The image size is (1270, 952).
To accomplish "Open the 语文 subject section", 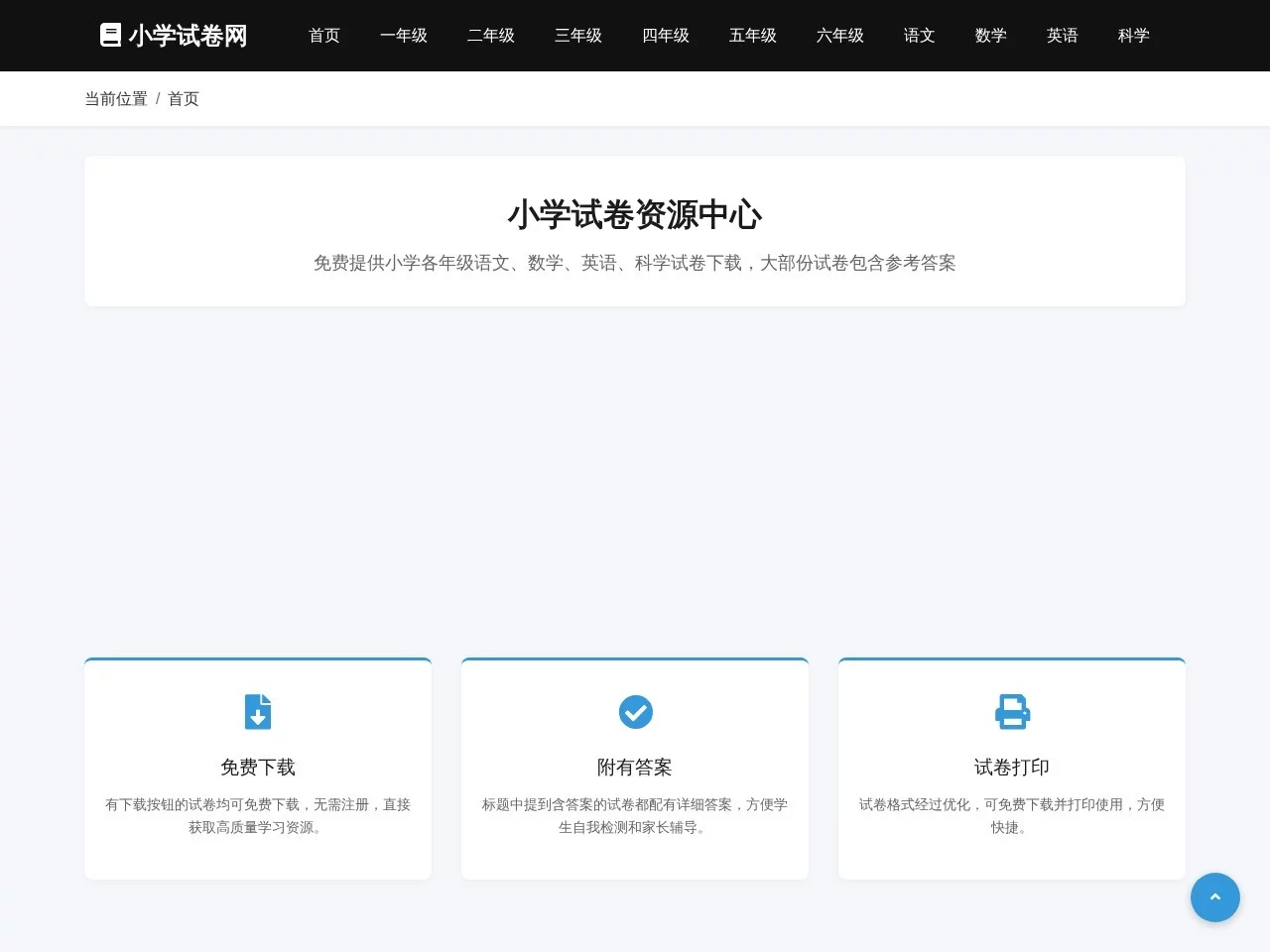I will (x=919, y=35).
